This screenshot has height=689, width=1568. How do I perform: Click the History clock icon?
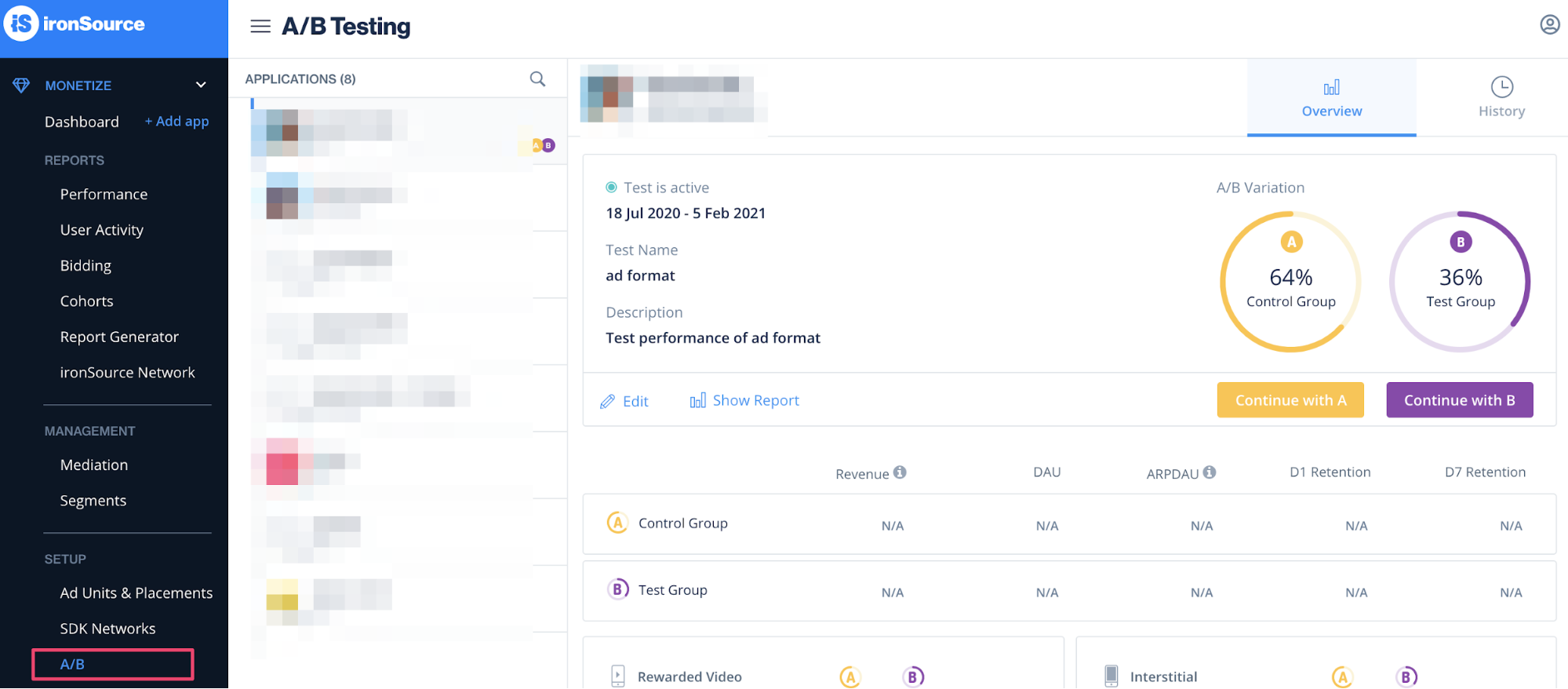click(1501, 87)
